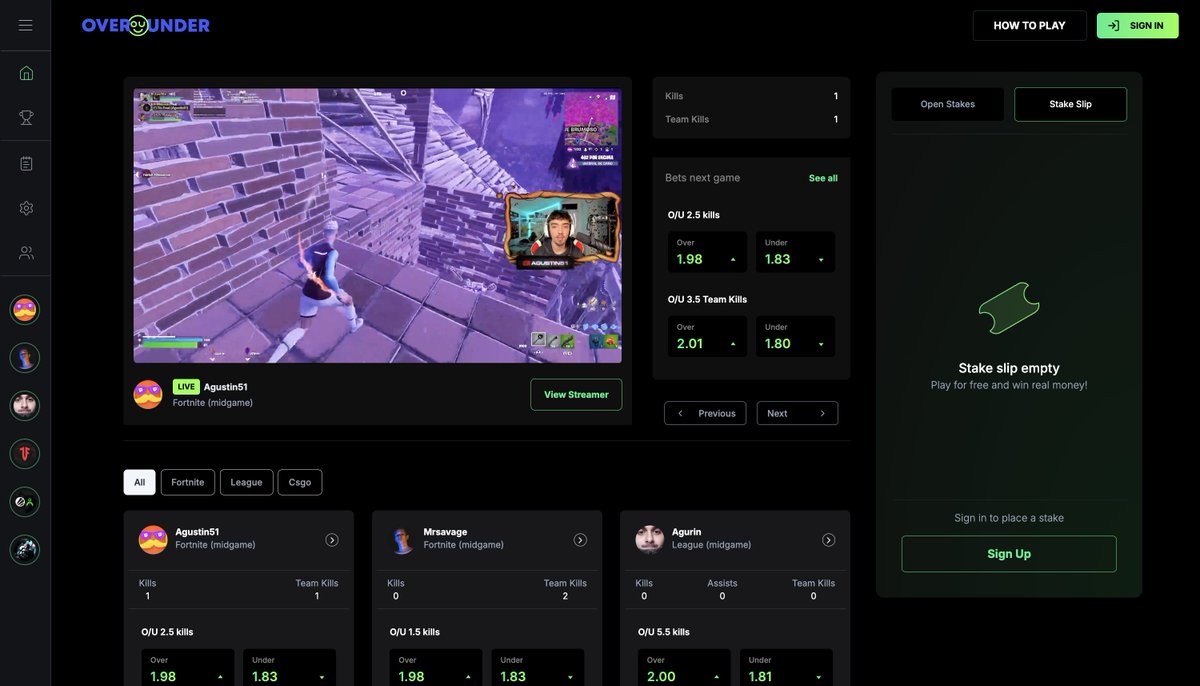Pick Over 1.98 on O/U 2.5 kills next game
Image resolution: width=1200 pixels, height=686 pixels.
pyautogui.click(x=707, y=252)
